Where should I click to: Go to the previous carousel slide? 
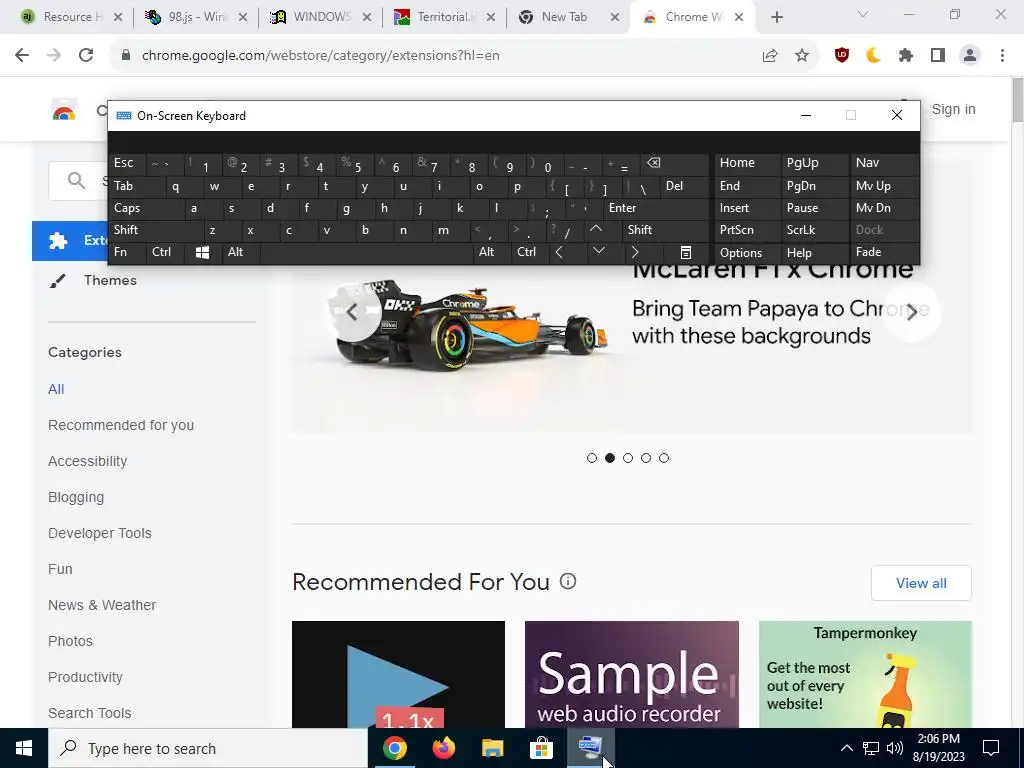(352, 312)
